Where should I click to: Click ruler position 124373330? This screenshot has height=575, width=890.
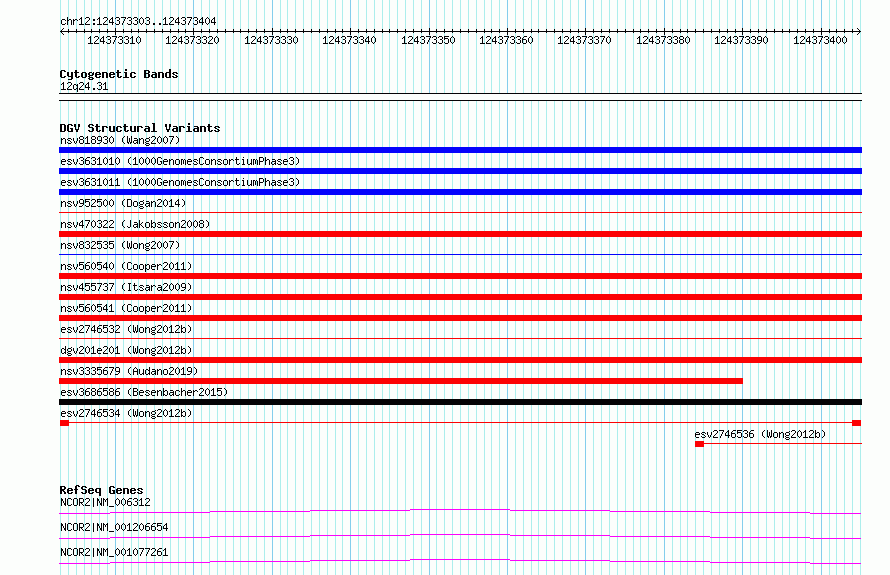coord(271,40)
